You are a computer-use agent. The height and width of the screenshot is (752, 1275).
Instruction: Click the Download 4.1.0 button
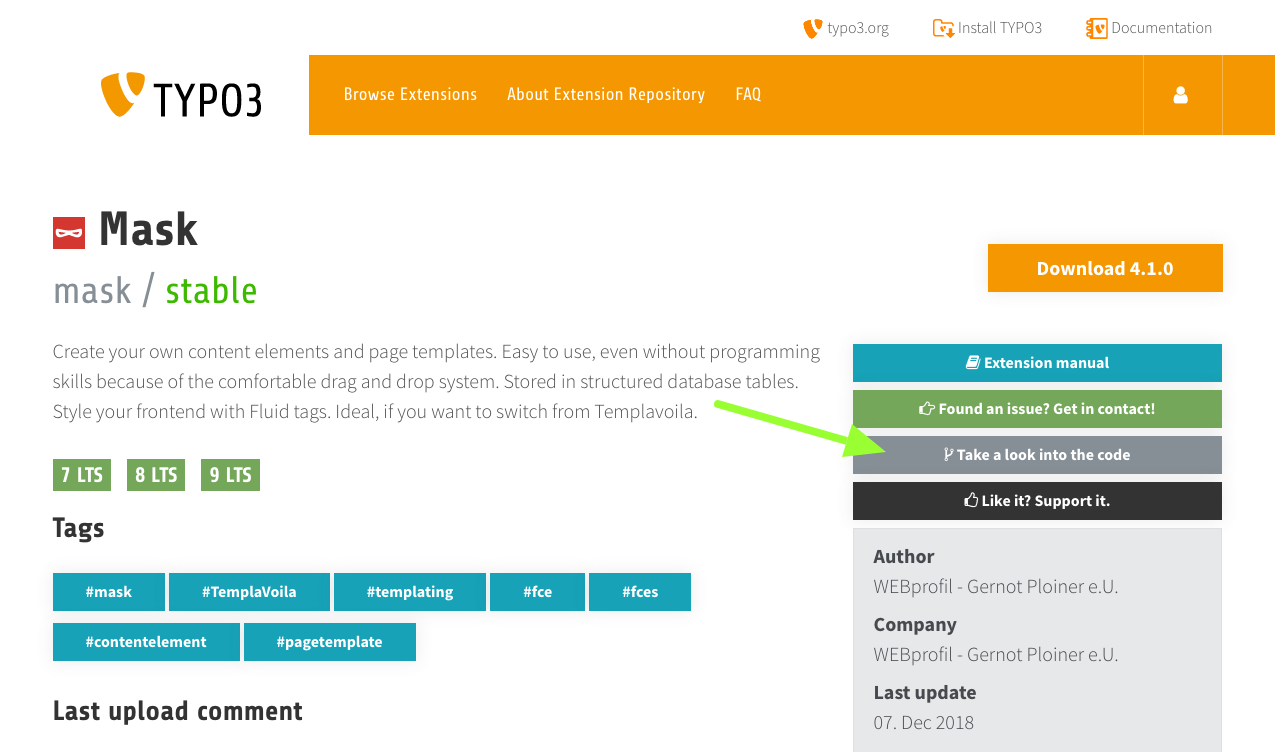pos(1105,268)
